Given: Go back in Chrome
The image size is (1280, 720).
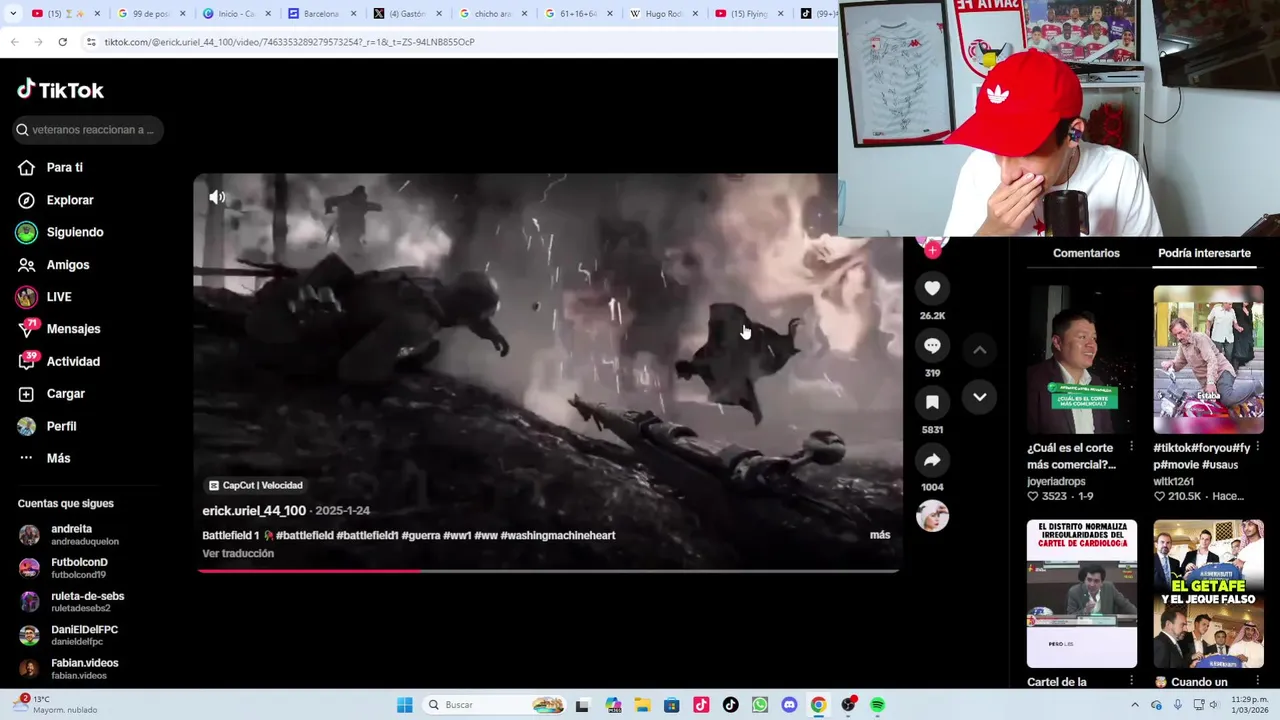Looking at the screenshot, I should (x=14, y=42).
